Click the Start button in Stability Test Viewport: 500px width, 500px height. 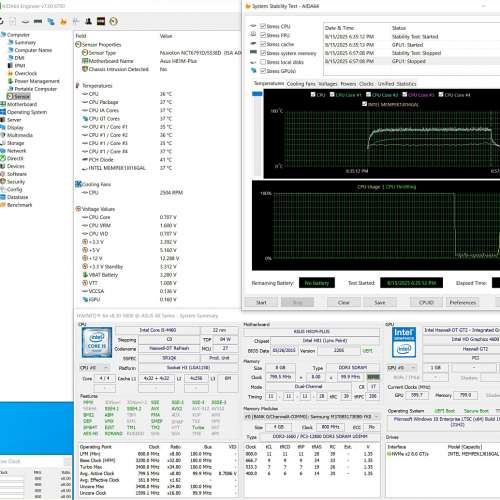click(x=261, y=302)
